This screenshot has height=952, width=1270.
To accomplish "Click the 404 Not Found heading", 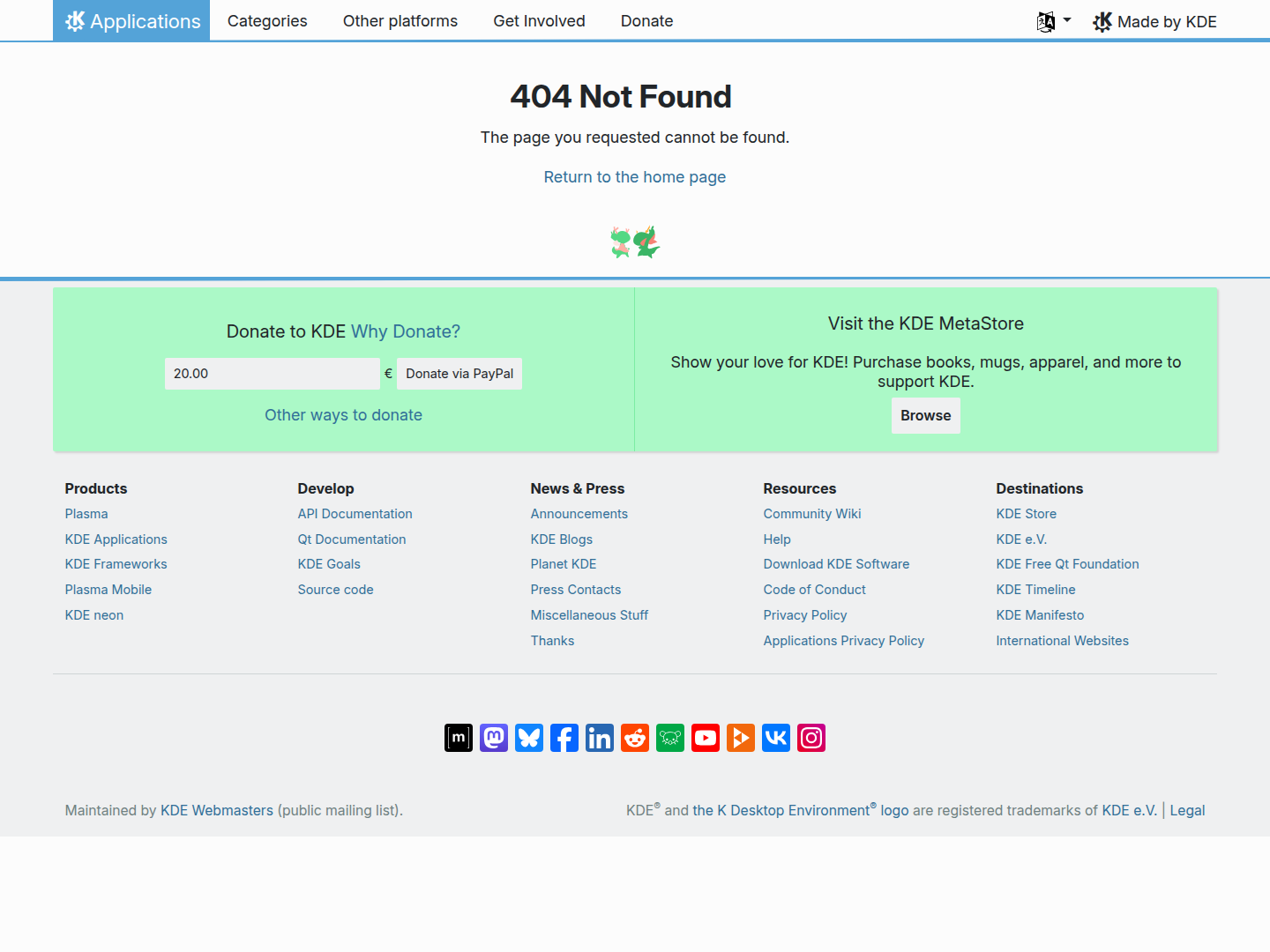I will [621, 96].
